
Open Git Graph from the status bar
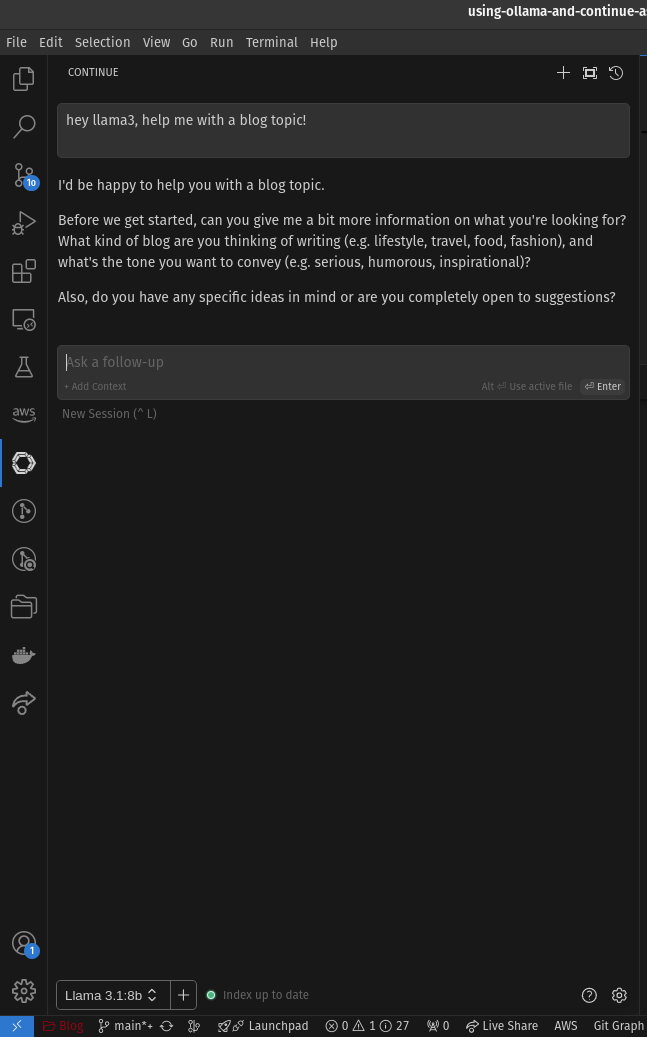tap(618, 1025)
